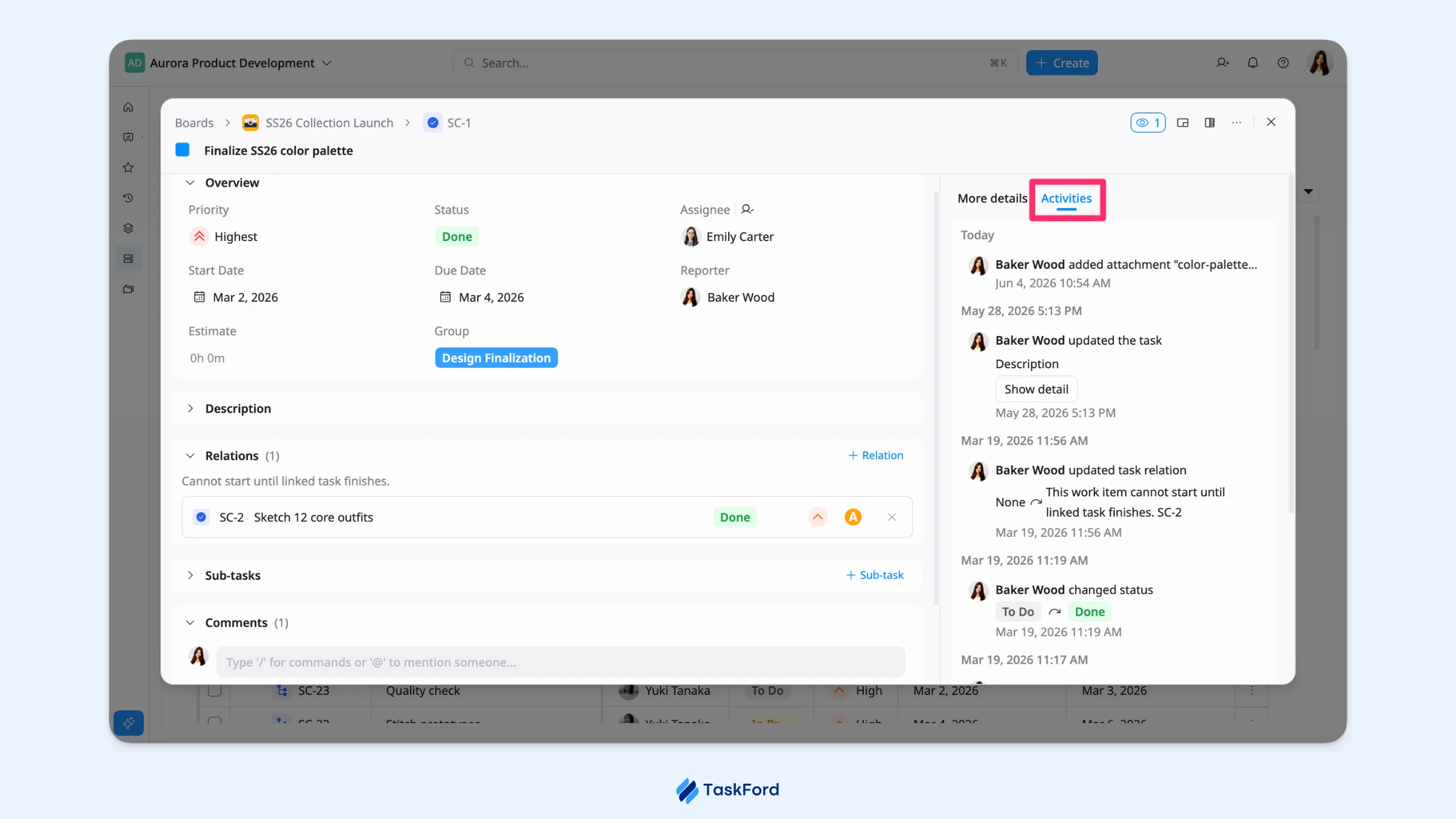Click the Start Date calendar icon
This screenshot has height=819, width=1456.
(199, 297)
